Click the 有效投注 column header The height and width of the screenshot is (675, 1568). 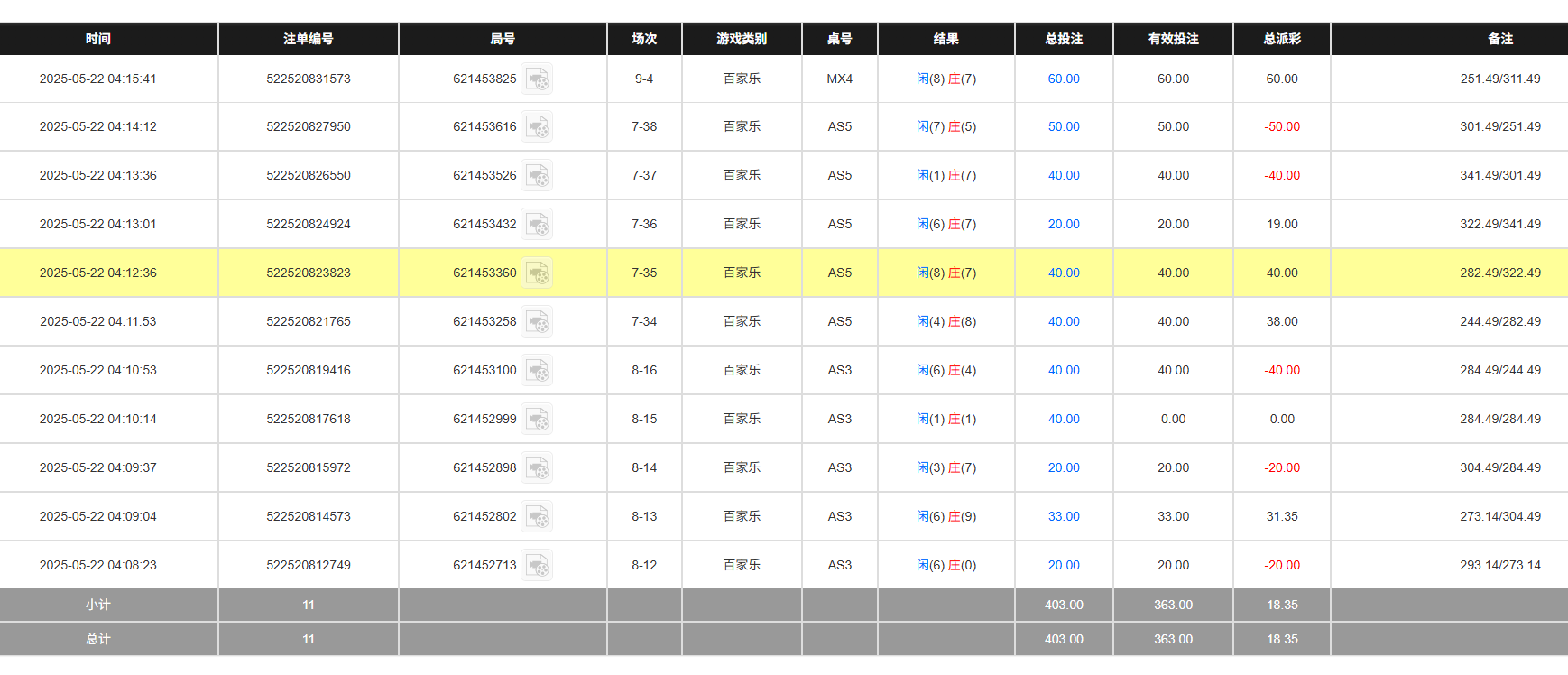[1173, 39]
